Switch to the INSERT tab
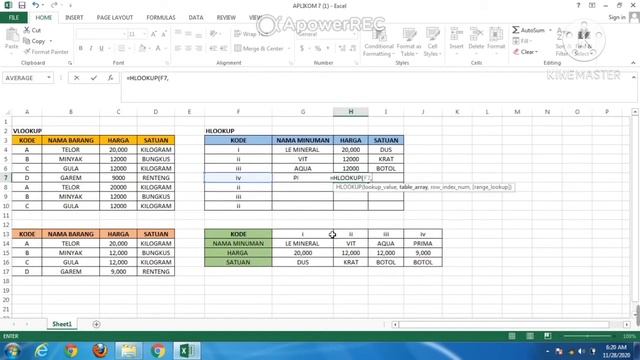 pyautogui.click(x=74, y=18)
